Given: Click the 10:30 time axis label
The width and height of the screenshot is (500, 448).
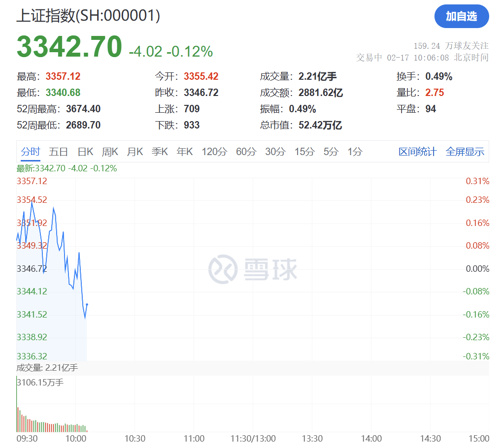Looking at the screenshot, I should (135, 439).
